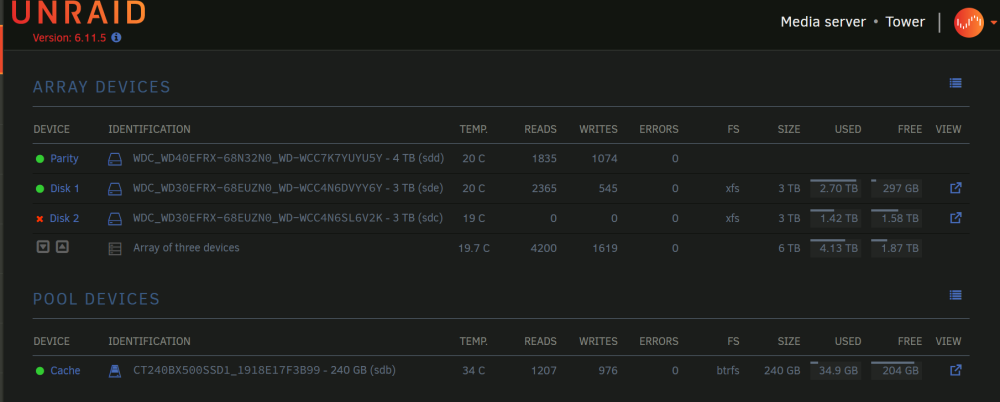Click the Disk 1 writes value 545
This screenshot has height=402, width=1000.
click(x=608, y=189)
